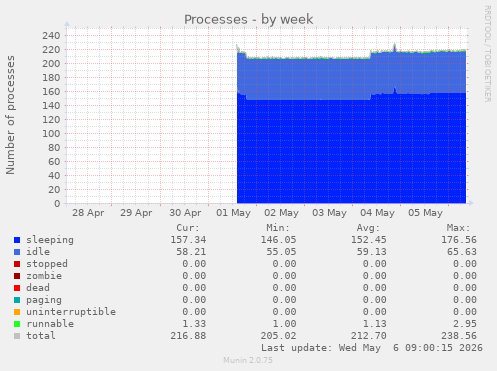Screen dimensions: 497x371
Task: Click sleeping average value 152.45
Action: click(x=368, y=240)
